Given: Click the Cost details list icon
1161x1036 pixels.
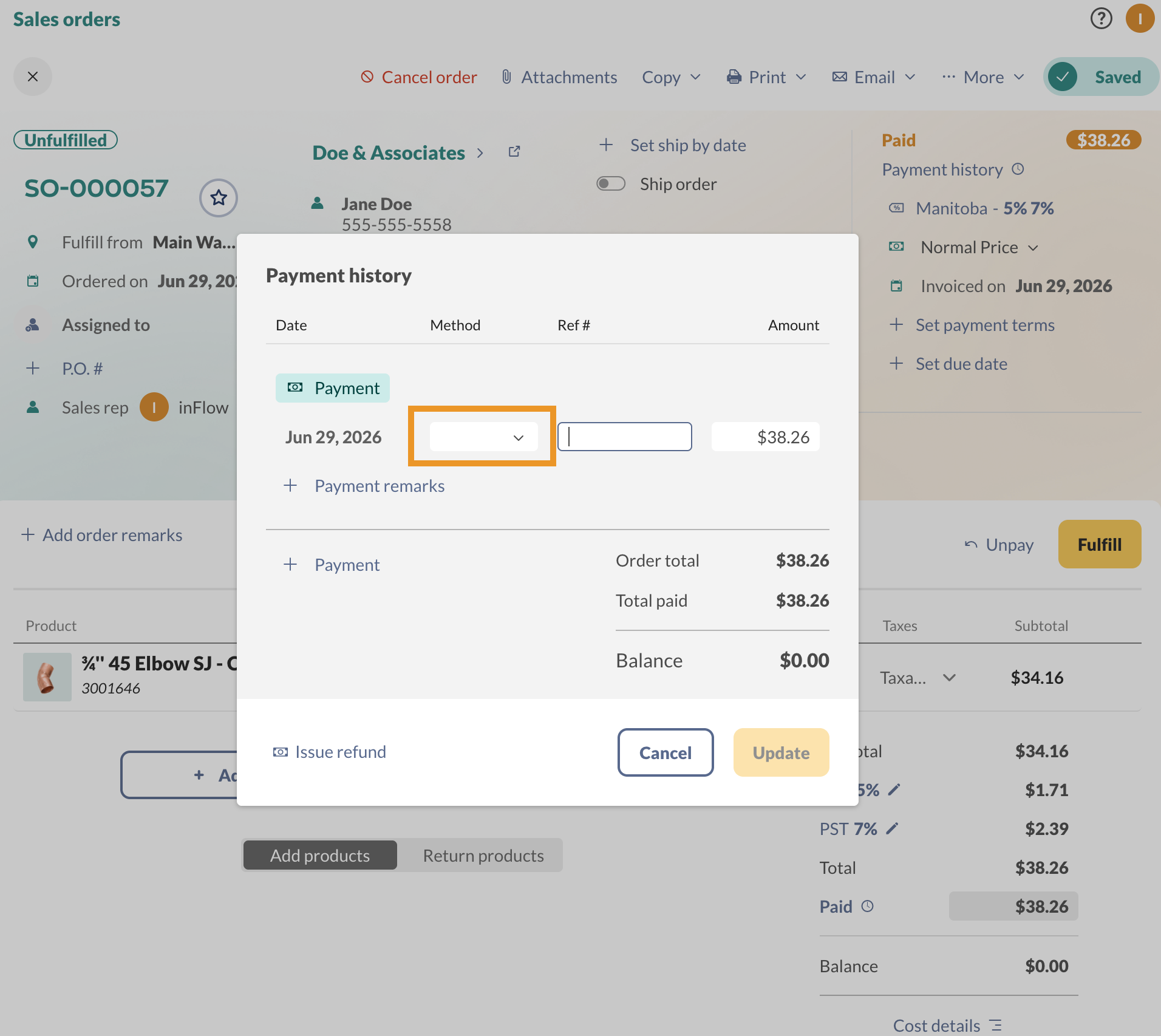Looking at the screenshot, I should [996, 1025].
